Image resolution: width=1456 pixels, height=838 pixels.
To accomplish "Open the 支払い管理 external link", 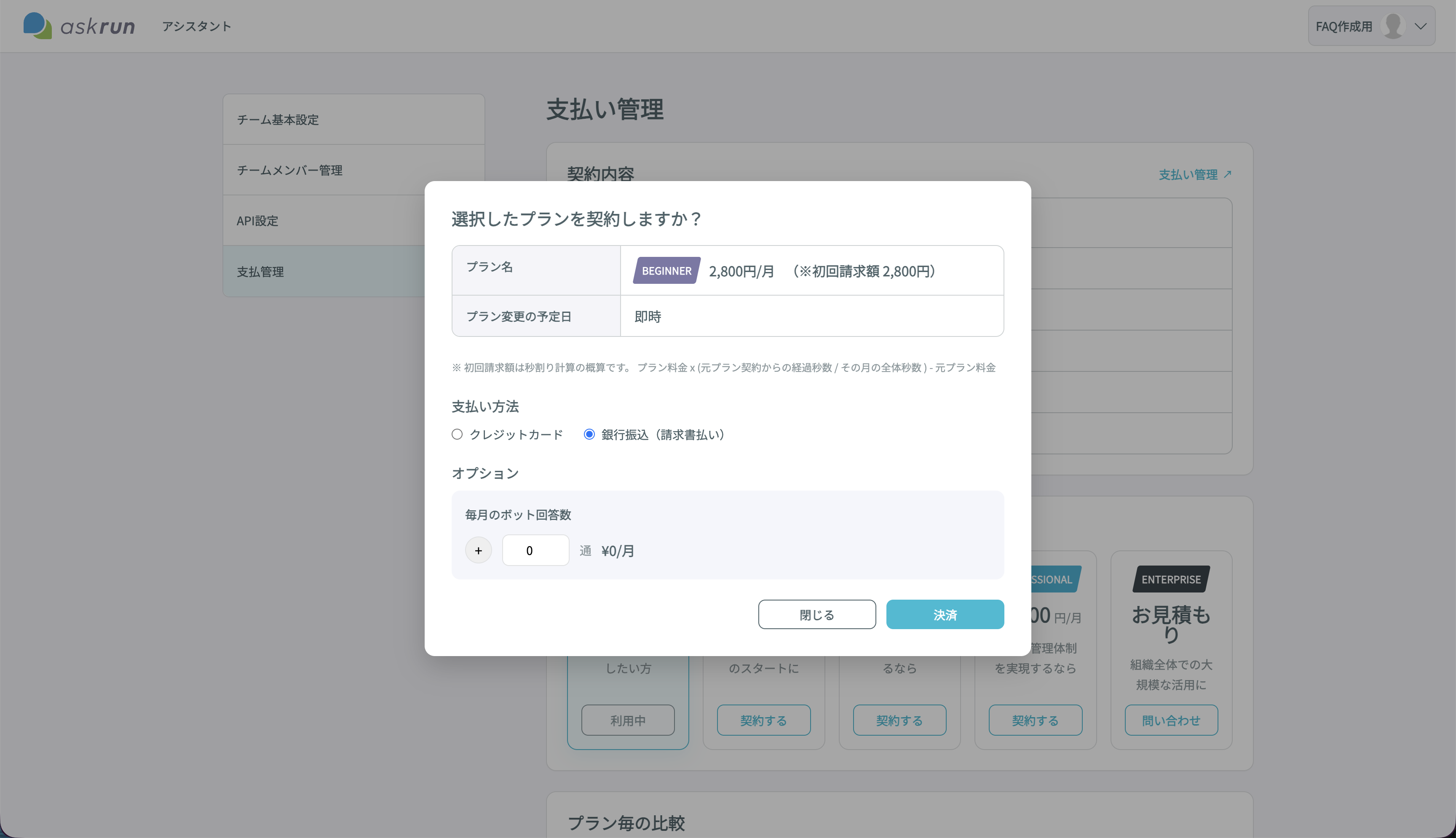I will (1195, 174).
